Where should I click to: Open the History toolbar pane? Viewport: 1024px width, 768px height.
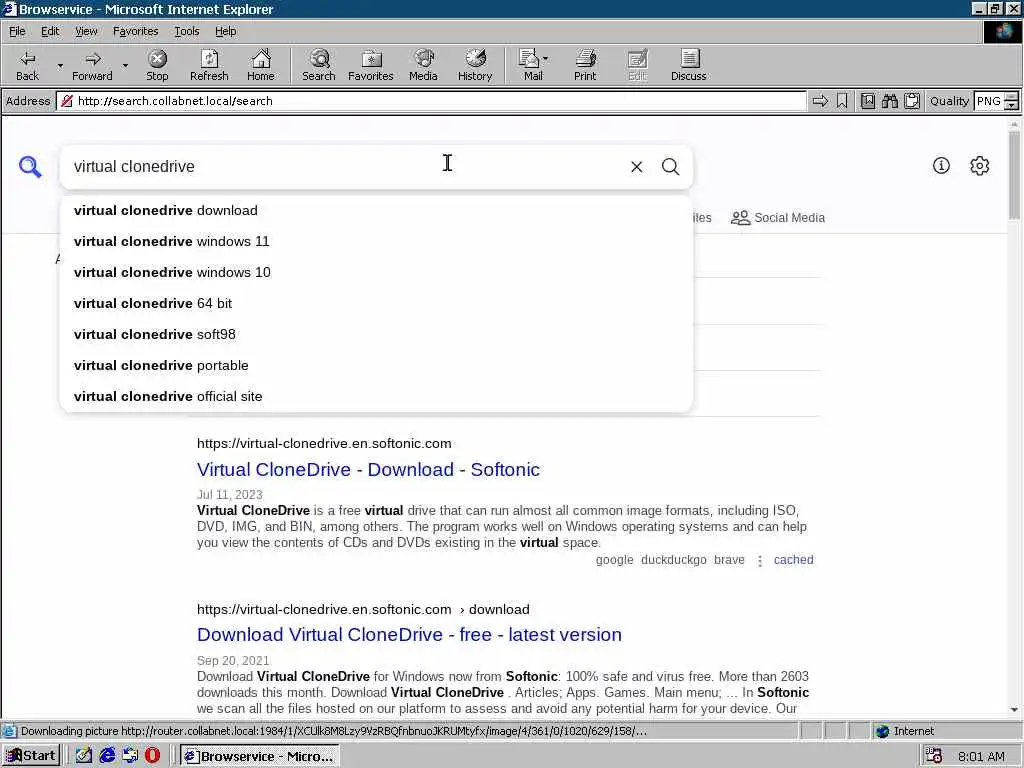tap(475, 66)
